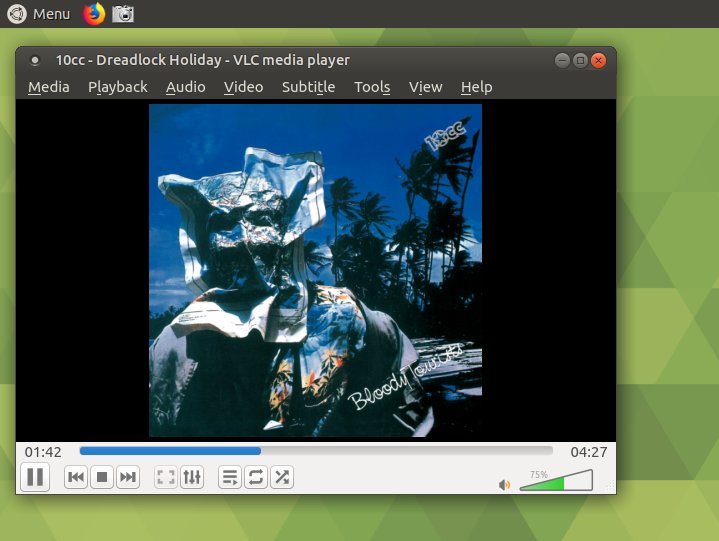Open the Subtitle menu
The height and width of the screenshot is (541, 719).
[x=309, y=87]
